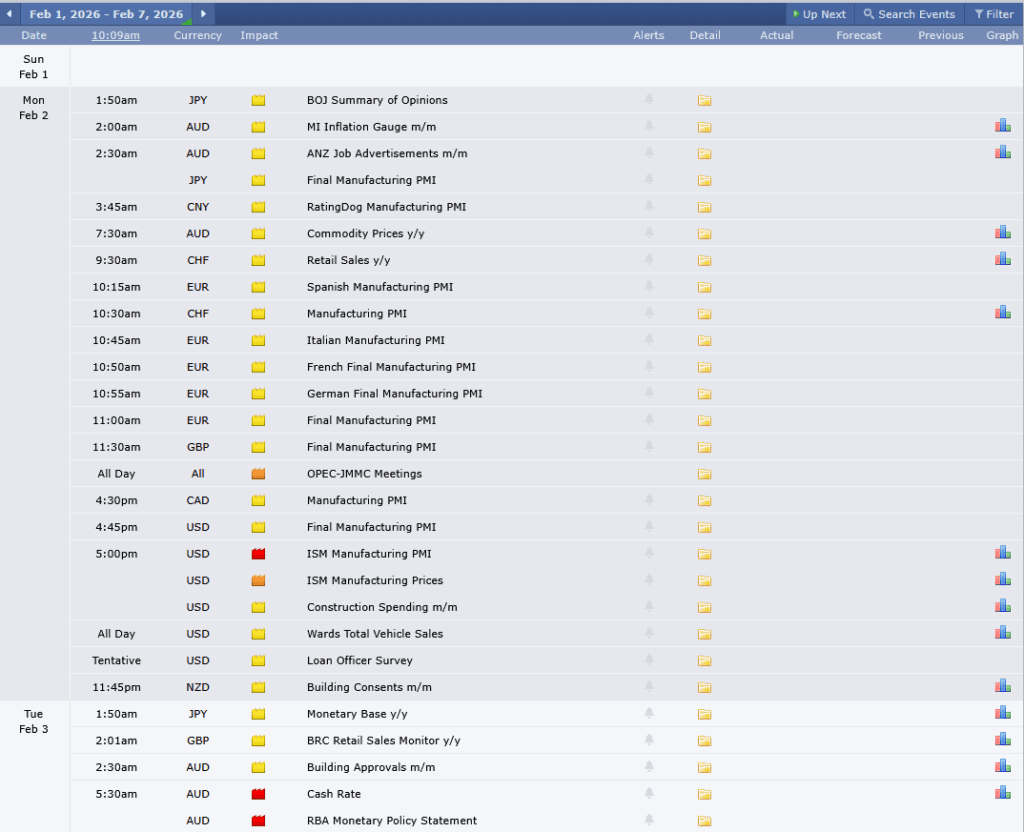Open the Filter options
Image resolution: width=1024 pixels, height=832 pixels.
click(993, 14)
